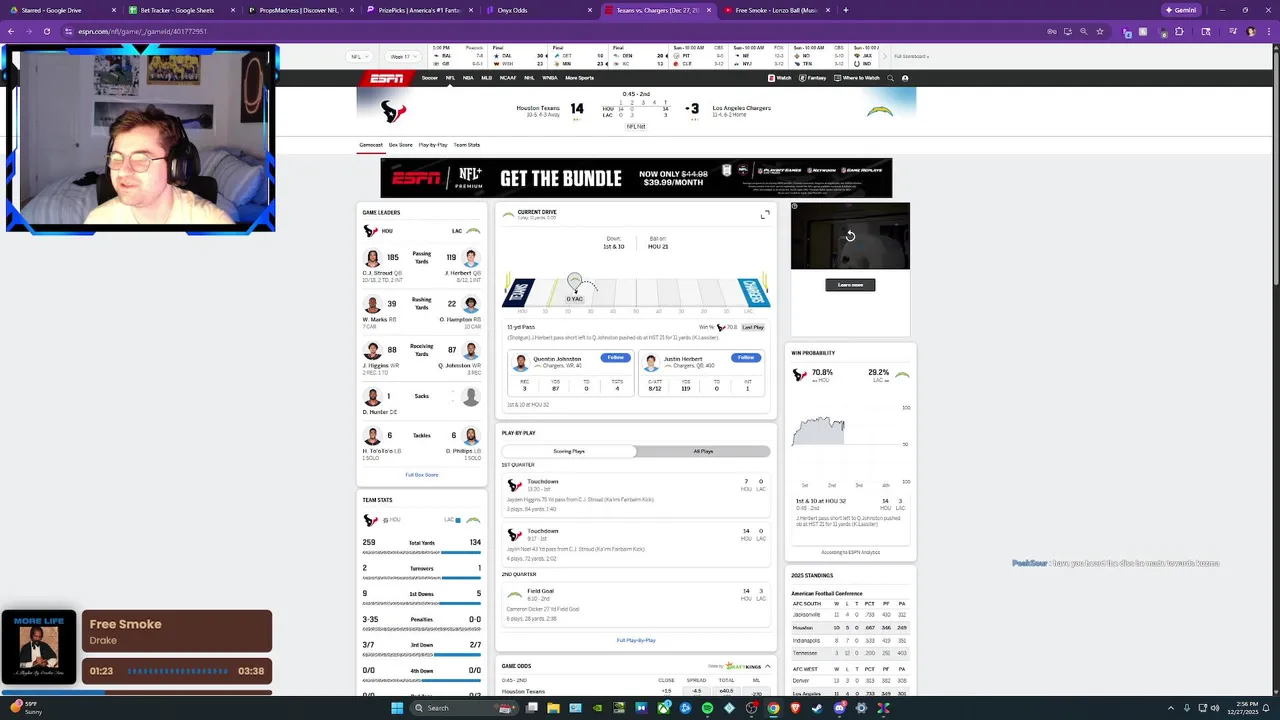Open the NFL league dropdown in scoreboard
The image size is (1280, 720).
click(360, 57)
